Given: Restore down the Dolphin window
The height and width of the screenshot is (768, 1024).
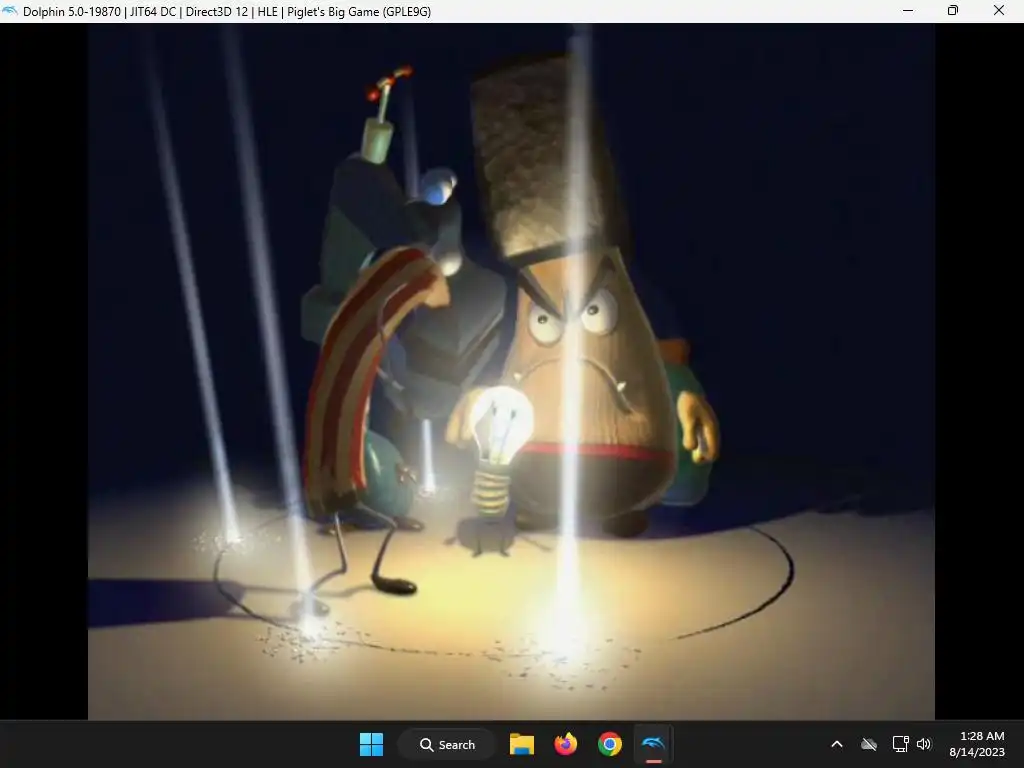Looking at the screenshot, I should [x=953, y=10].
